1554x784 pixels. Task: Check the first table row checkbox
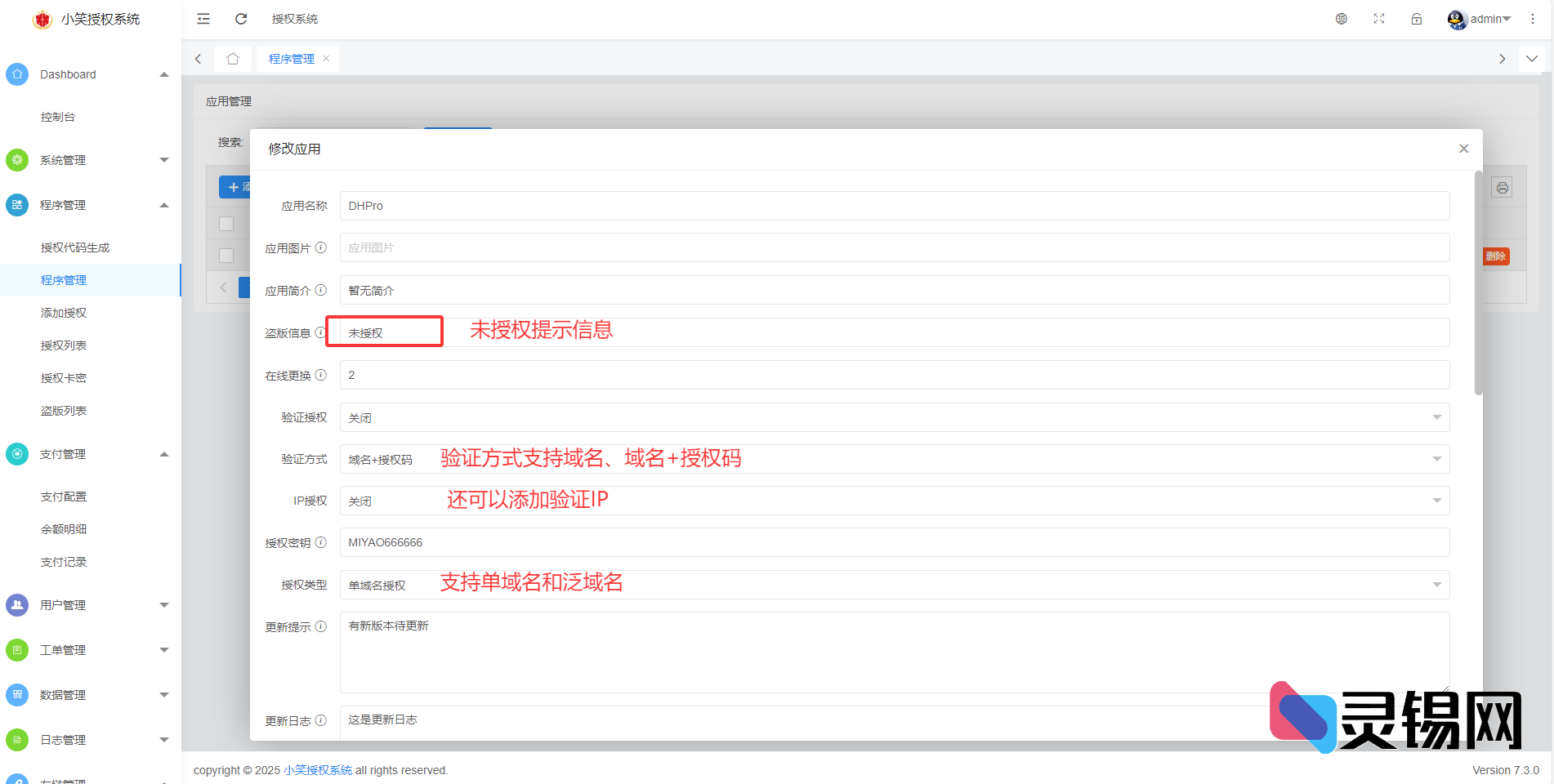pos(226,256)
